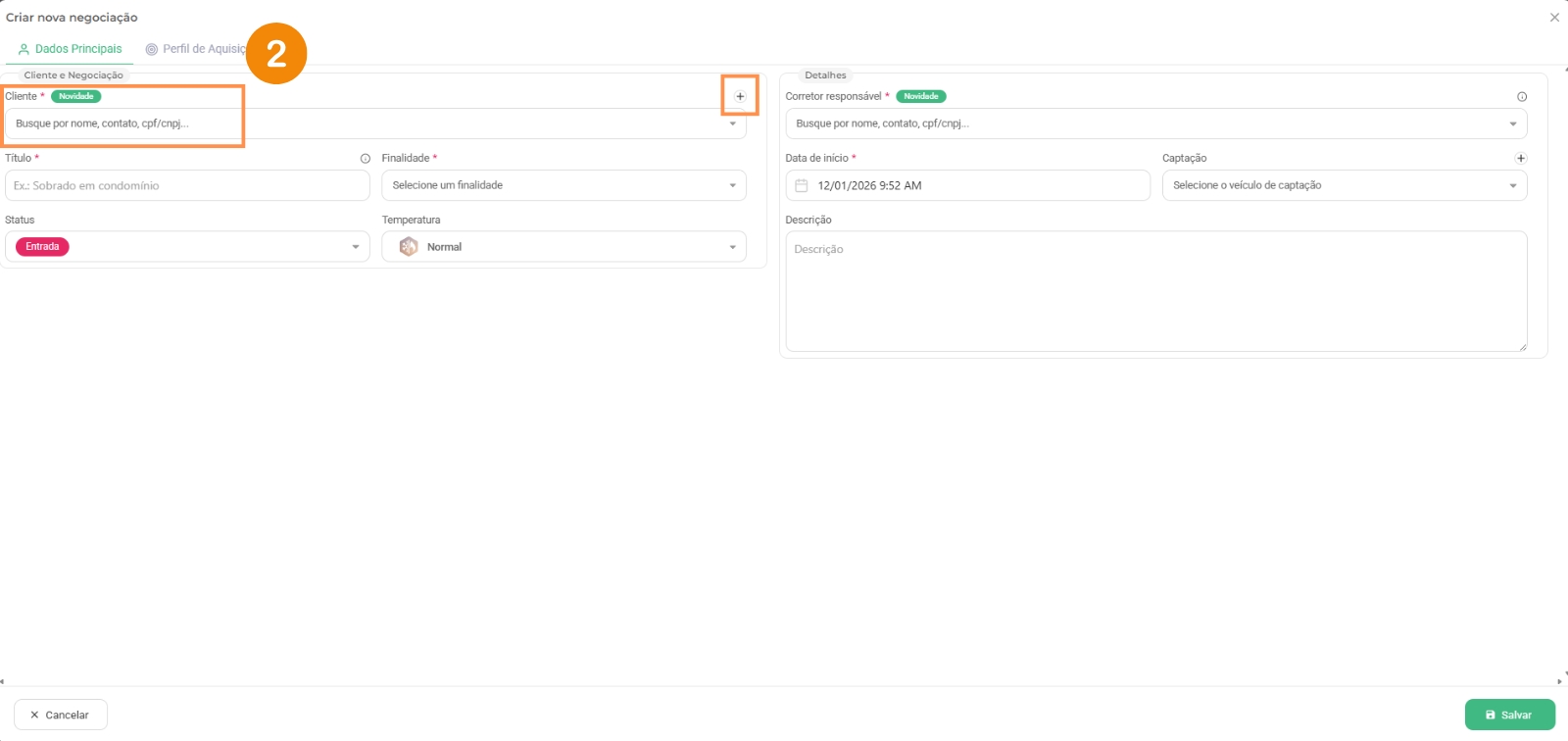Click the Cancelar button
1568x741 pixels.
click(60, 715)
